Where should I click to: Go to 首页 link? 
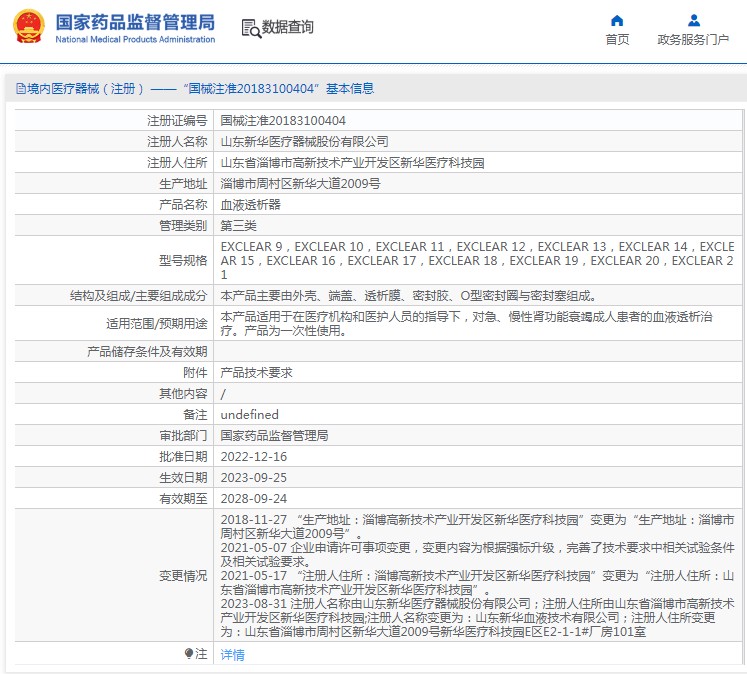(x=617, y=40)
